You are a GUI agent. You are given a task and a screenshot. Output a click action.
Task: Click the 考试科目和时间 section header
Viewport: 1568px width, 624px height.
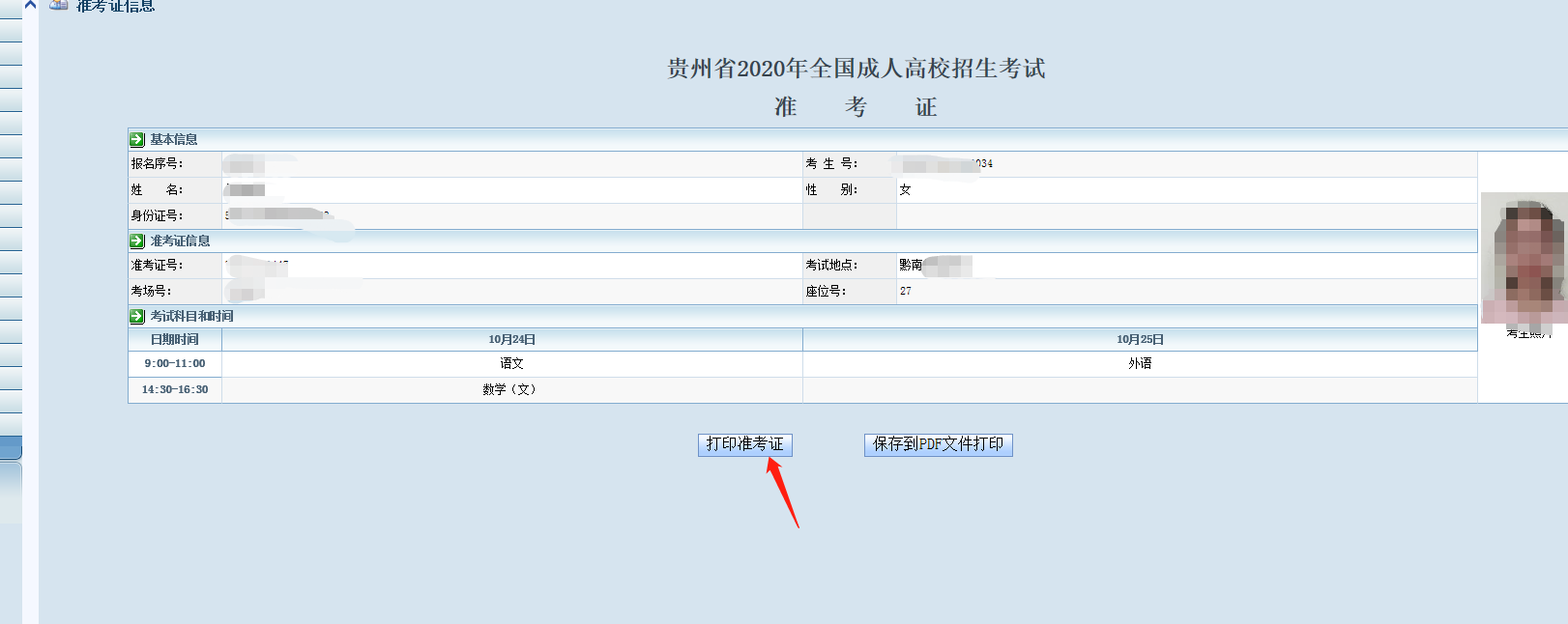coord(191,316)
